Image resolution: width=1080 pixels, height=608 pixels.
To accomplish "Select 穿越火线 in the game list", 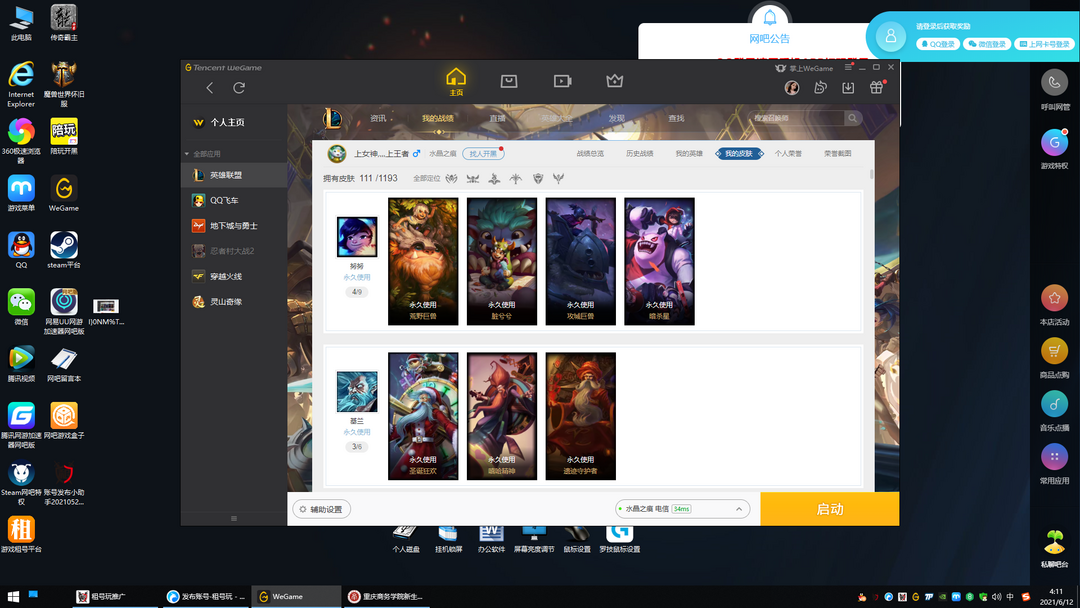I will click(234, 276).
